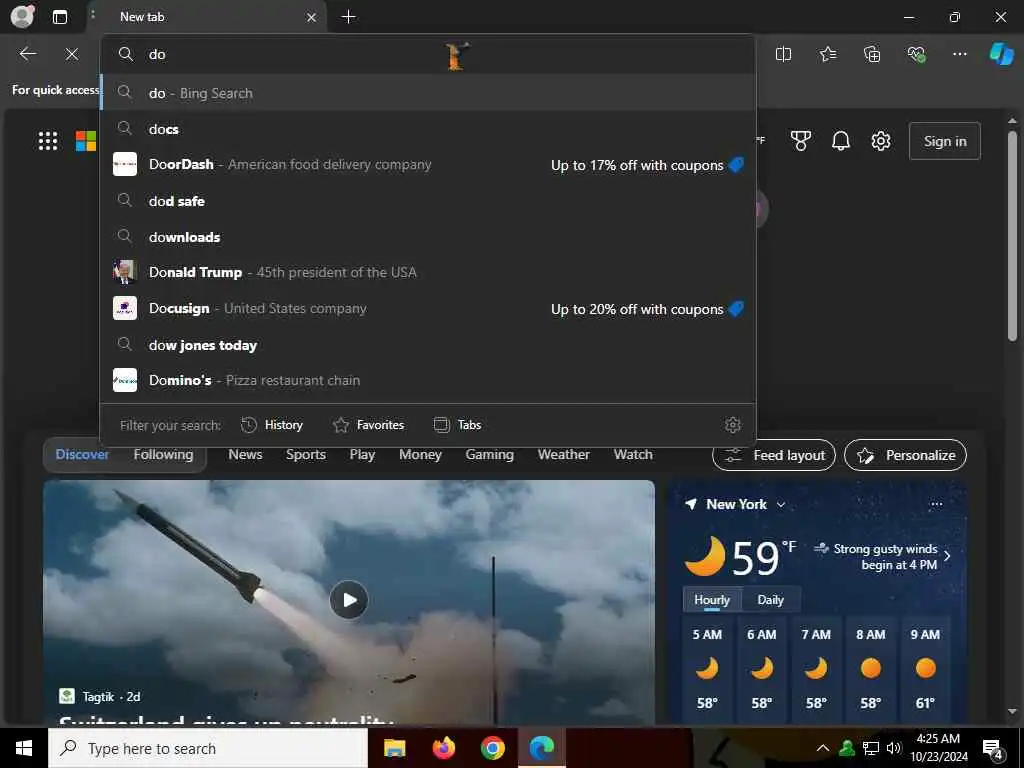Open the Gaming feed tab
Screen dimensions: 1024x768
pyautogui.click(x=489, y=455)
